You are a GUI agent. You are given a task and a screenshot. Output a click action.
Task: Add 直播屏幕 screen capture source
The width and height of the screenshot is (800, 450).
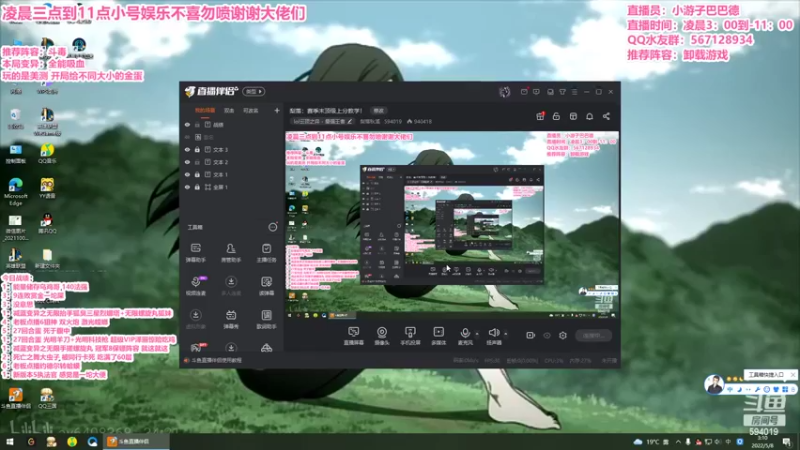coord(354,336)
